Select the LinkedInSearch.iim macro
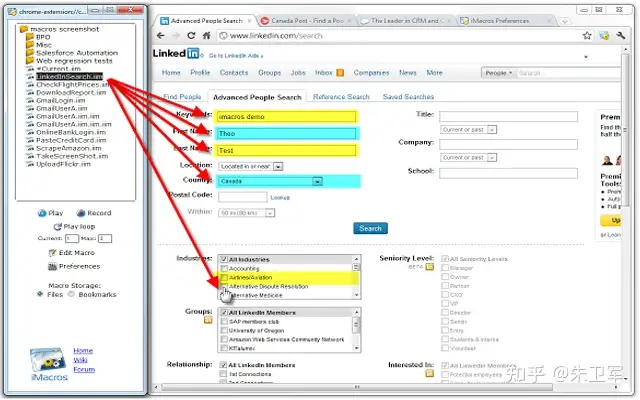This screenshot has width=640, height=400. pyautogui.click(x=69, y=77)
